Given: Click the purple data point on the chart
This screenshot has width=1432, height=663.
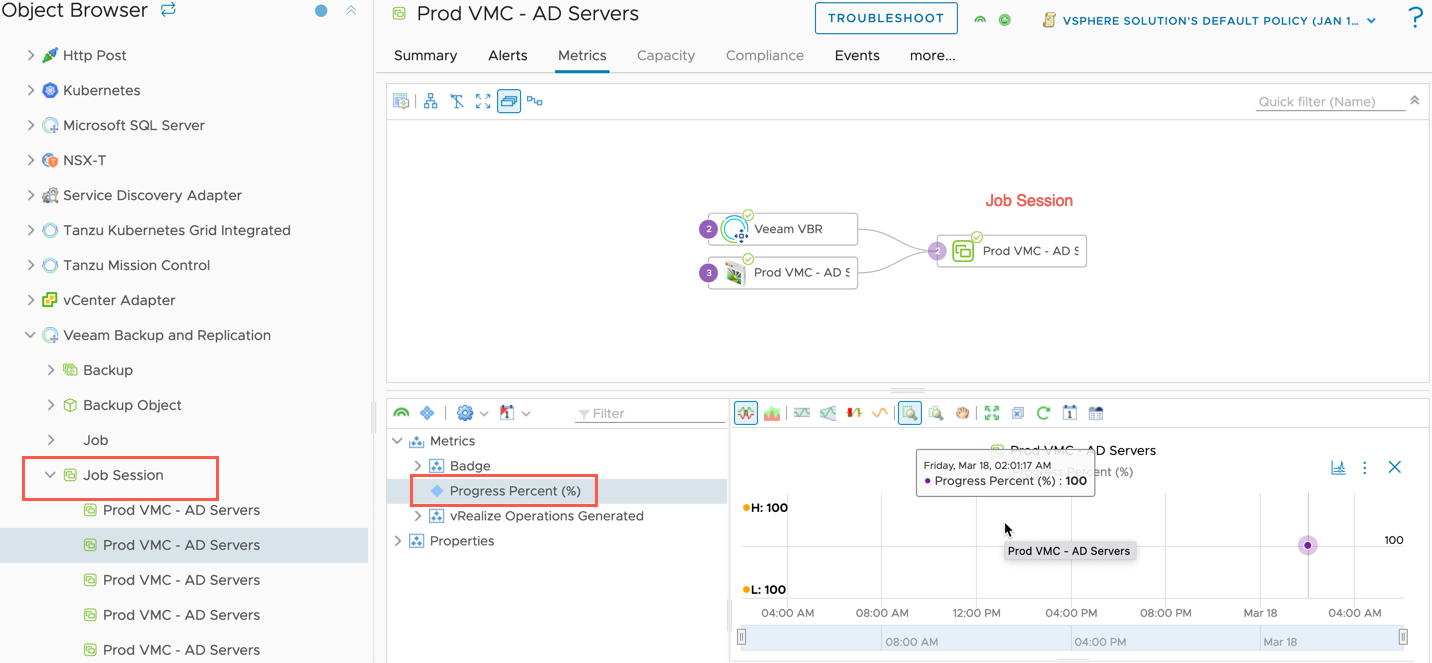Looking at the screenshot, I should click(x=1307, y=545).
